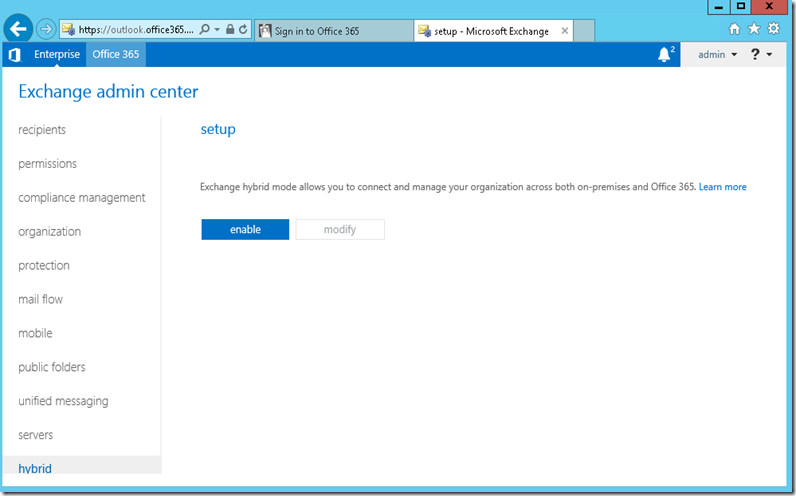The image size is (796, 496).
Task: Click the Exchange admin center heading
Action: (x=108, y=91)
